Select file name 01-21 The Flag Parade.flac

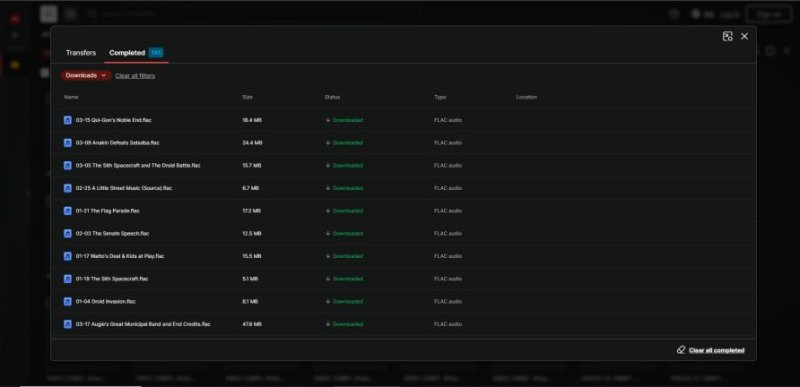pos(108,211)
